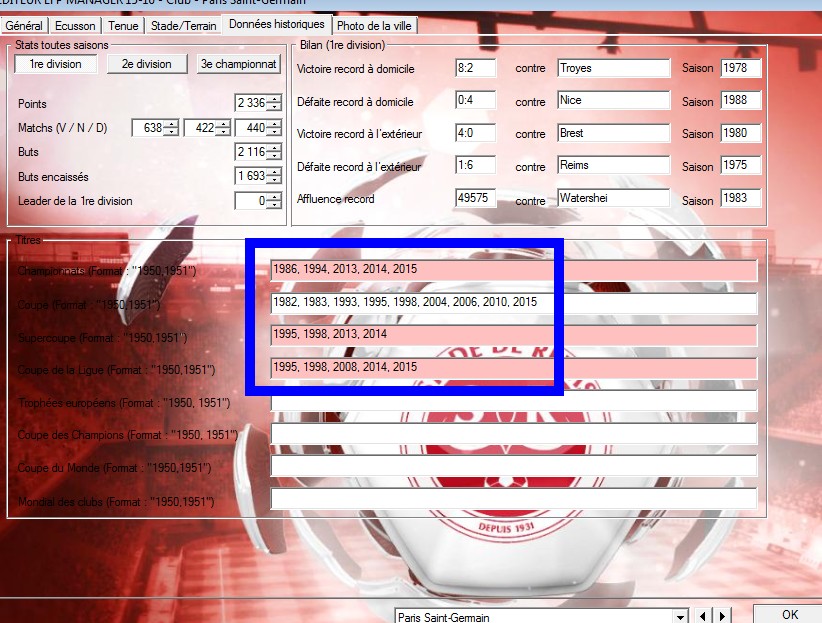Image resolution: width=822 pixels, height=623 pixels.
Task: Edit Défaite record à l'extérieur score field
Action: (x=475, y=166)
